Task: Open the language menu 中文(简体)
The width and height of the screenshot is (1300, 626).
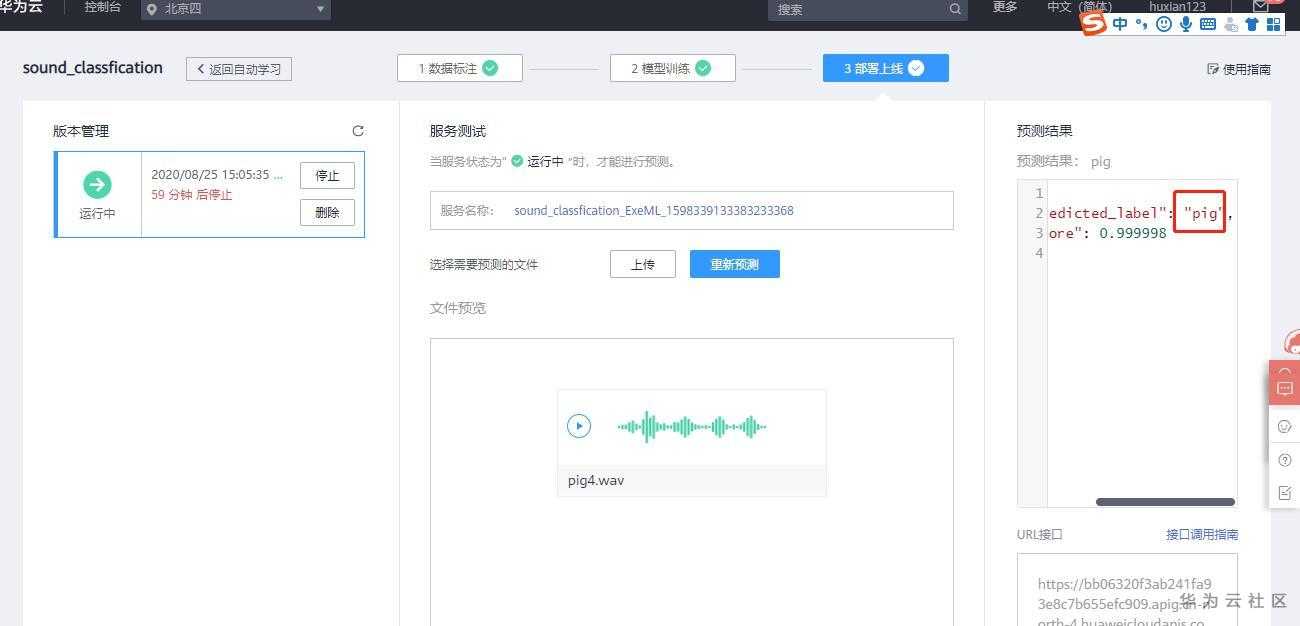Action: [1079, 7]
